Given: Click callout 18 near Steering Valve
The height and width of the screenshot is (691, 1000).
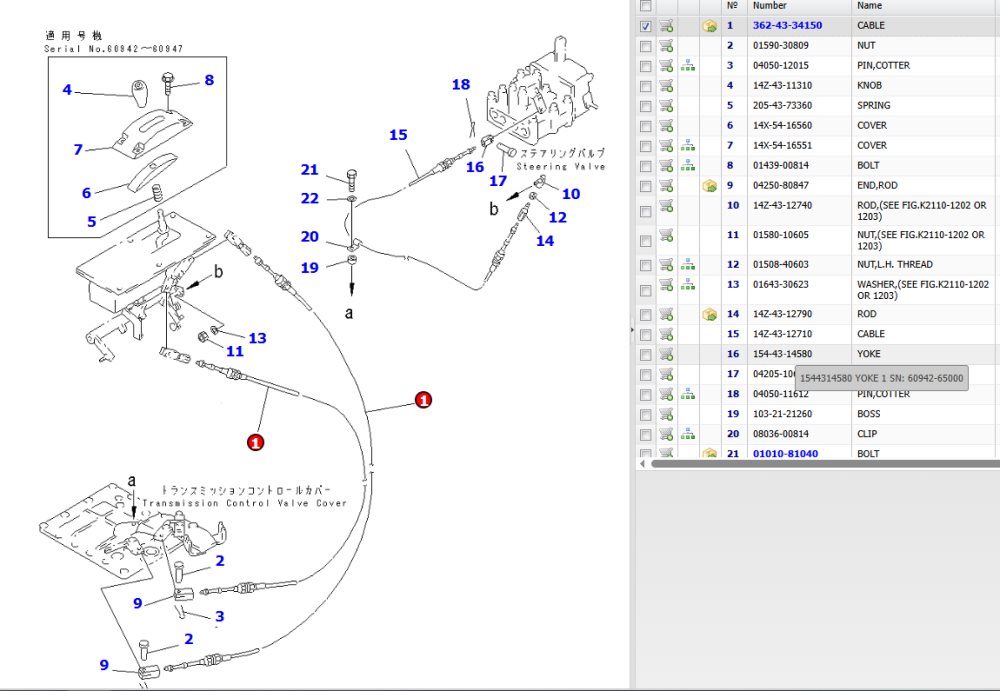Looking at the screenshot, I should pos(460,85).
